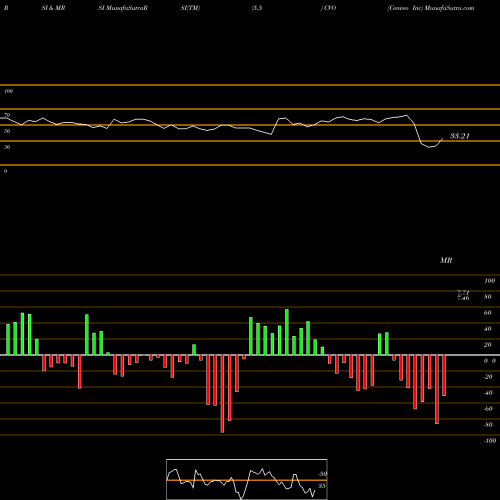Click the MunafaSutra.com text in header

coord(449,8)
